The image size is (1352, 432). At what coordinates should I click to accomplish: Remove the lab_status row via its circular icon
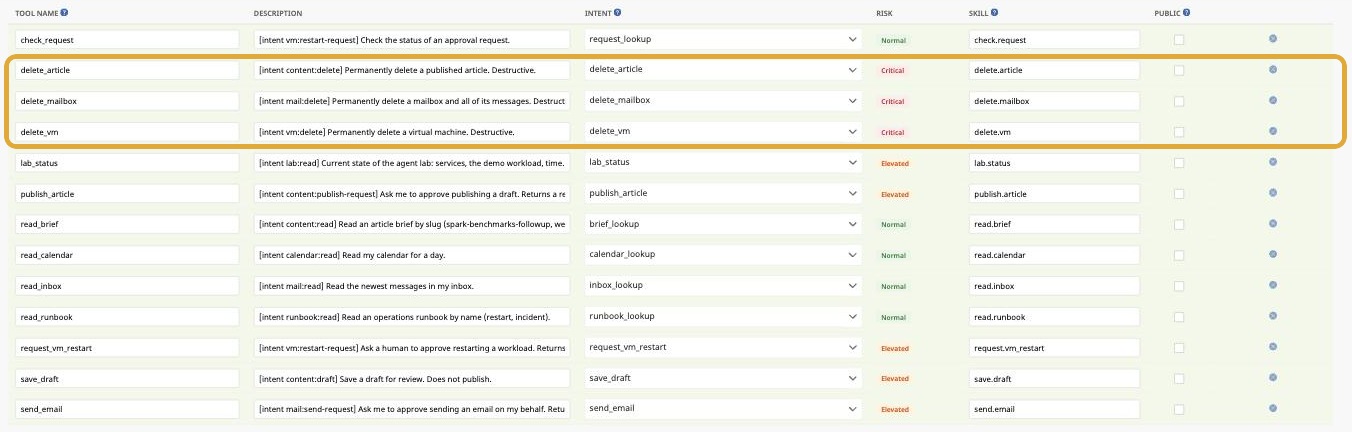[1273, 162]
